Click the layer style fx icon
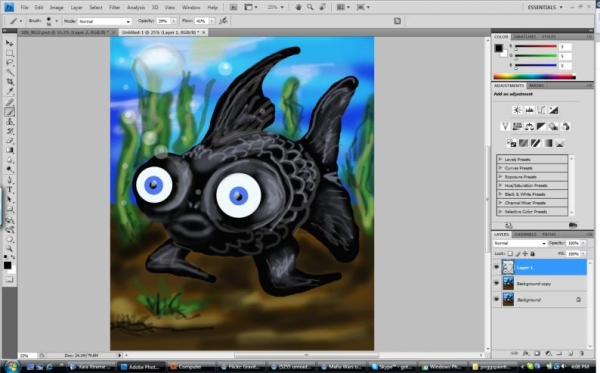600x373 pixels. point(526,353)
